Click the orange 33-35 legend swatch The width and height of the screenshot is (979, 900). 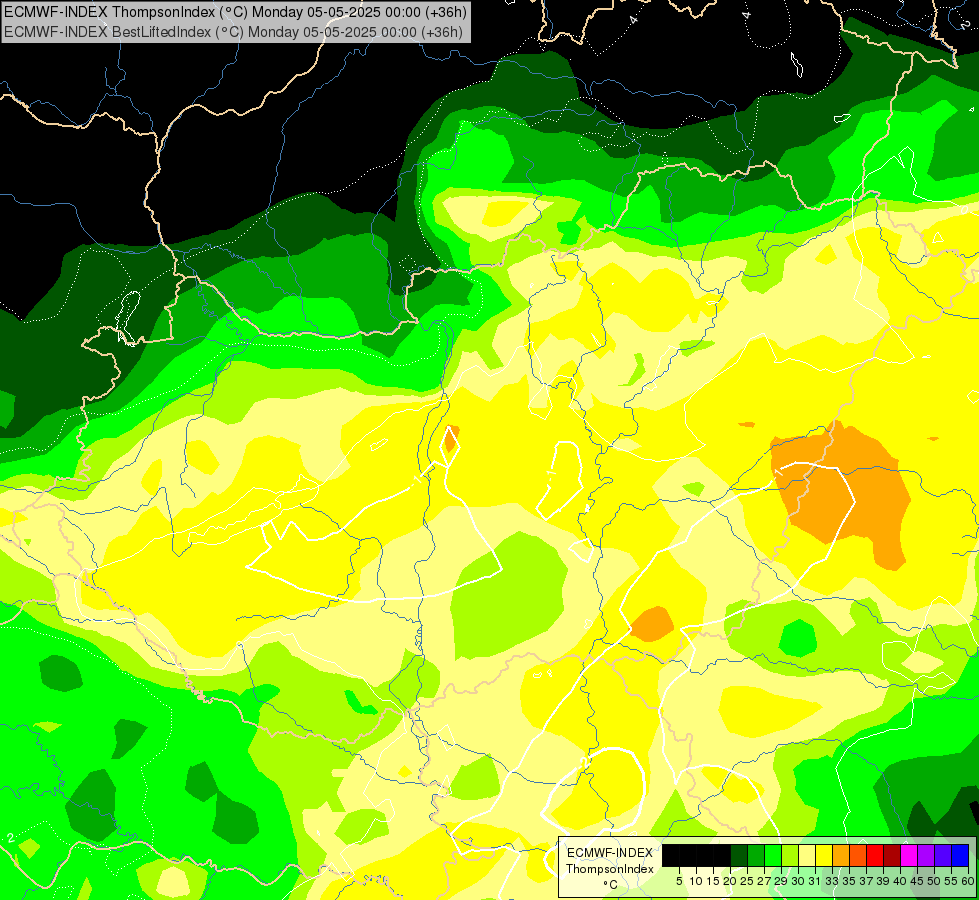coord(841,856)
